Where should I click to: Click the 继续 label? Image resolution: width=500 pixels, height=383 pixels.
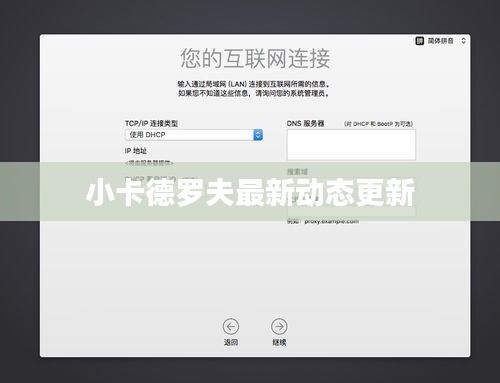[279, 342]
